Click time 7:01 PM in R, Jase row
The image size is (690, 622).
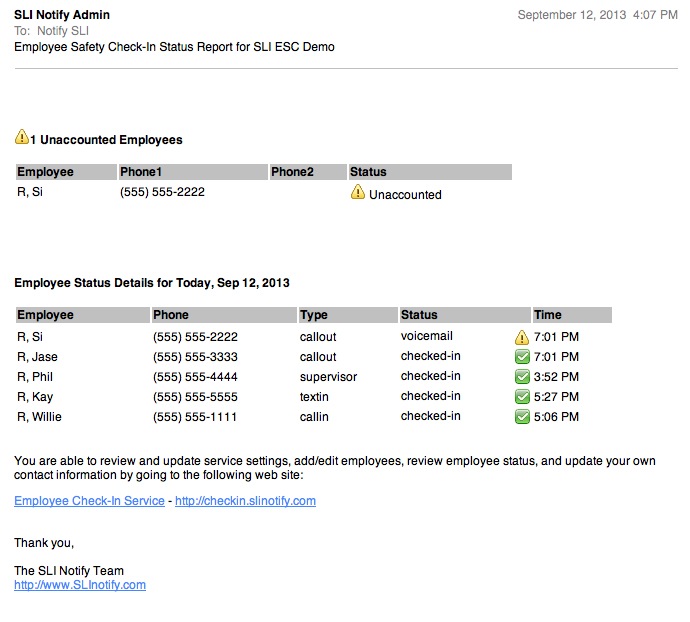coord(556,357)
